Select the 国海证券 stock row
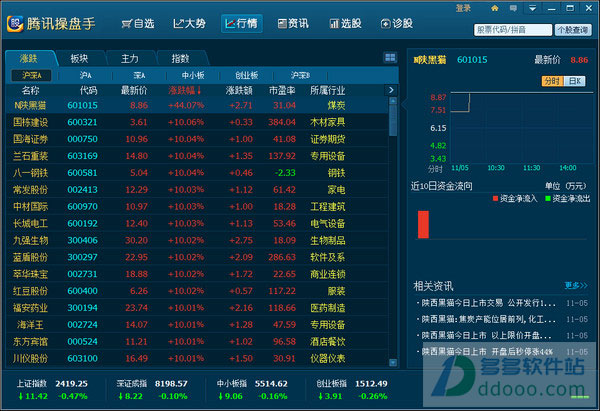The height and width of the screenshot is (411, 600). click(197, 139)
